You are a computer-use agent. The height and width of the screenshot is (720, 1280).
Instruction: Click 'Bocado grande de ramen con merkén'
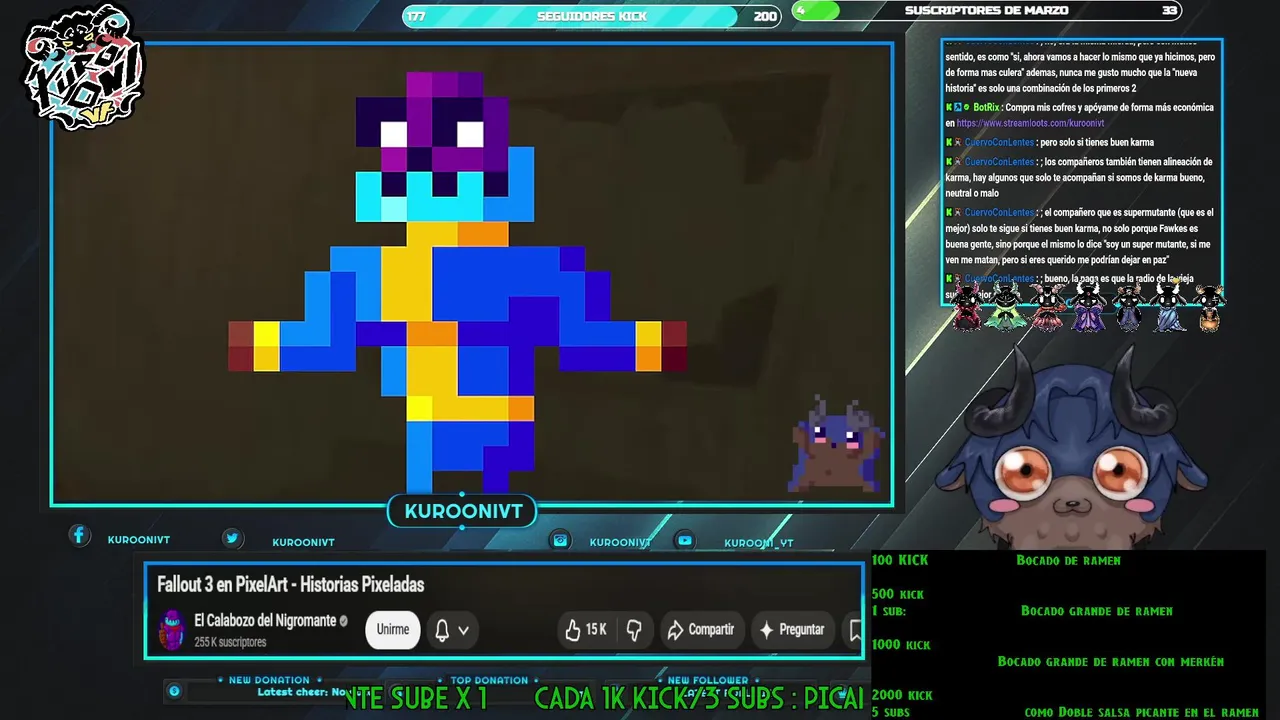coord(1110,662)
